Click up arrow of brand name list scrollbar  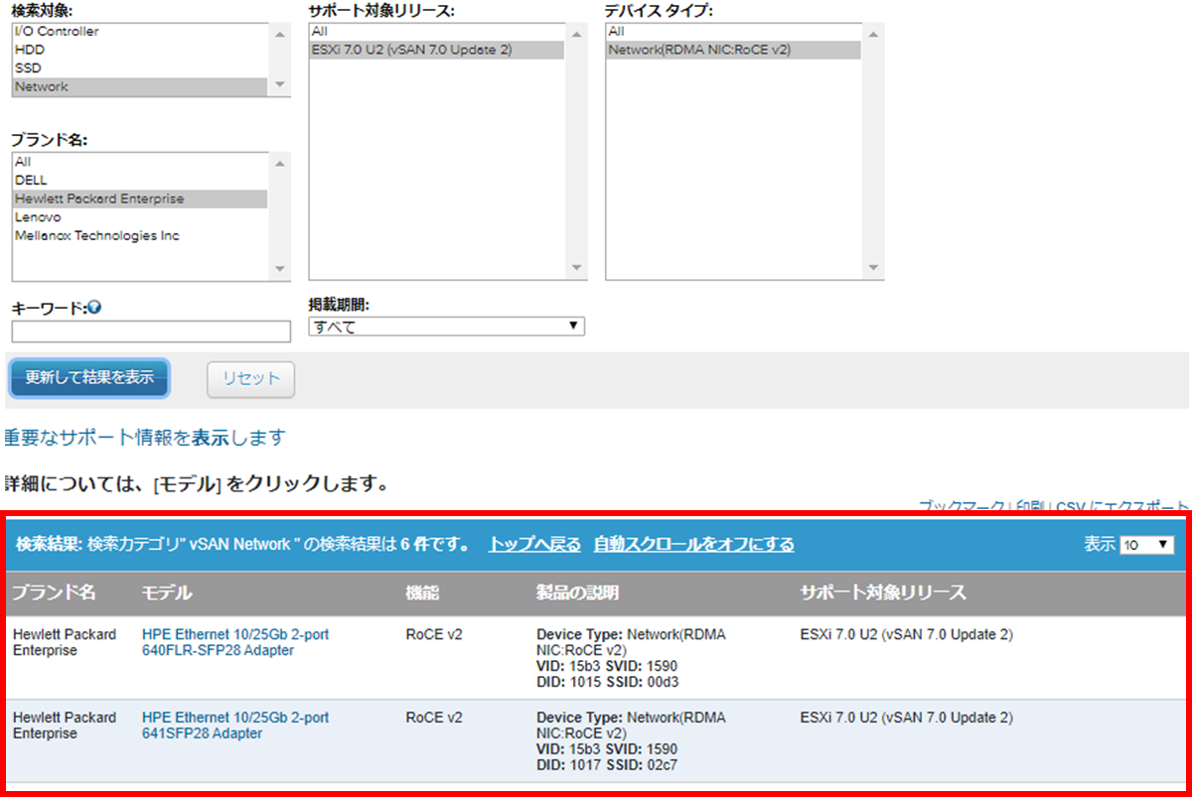click(280, 164)
